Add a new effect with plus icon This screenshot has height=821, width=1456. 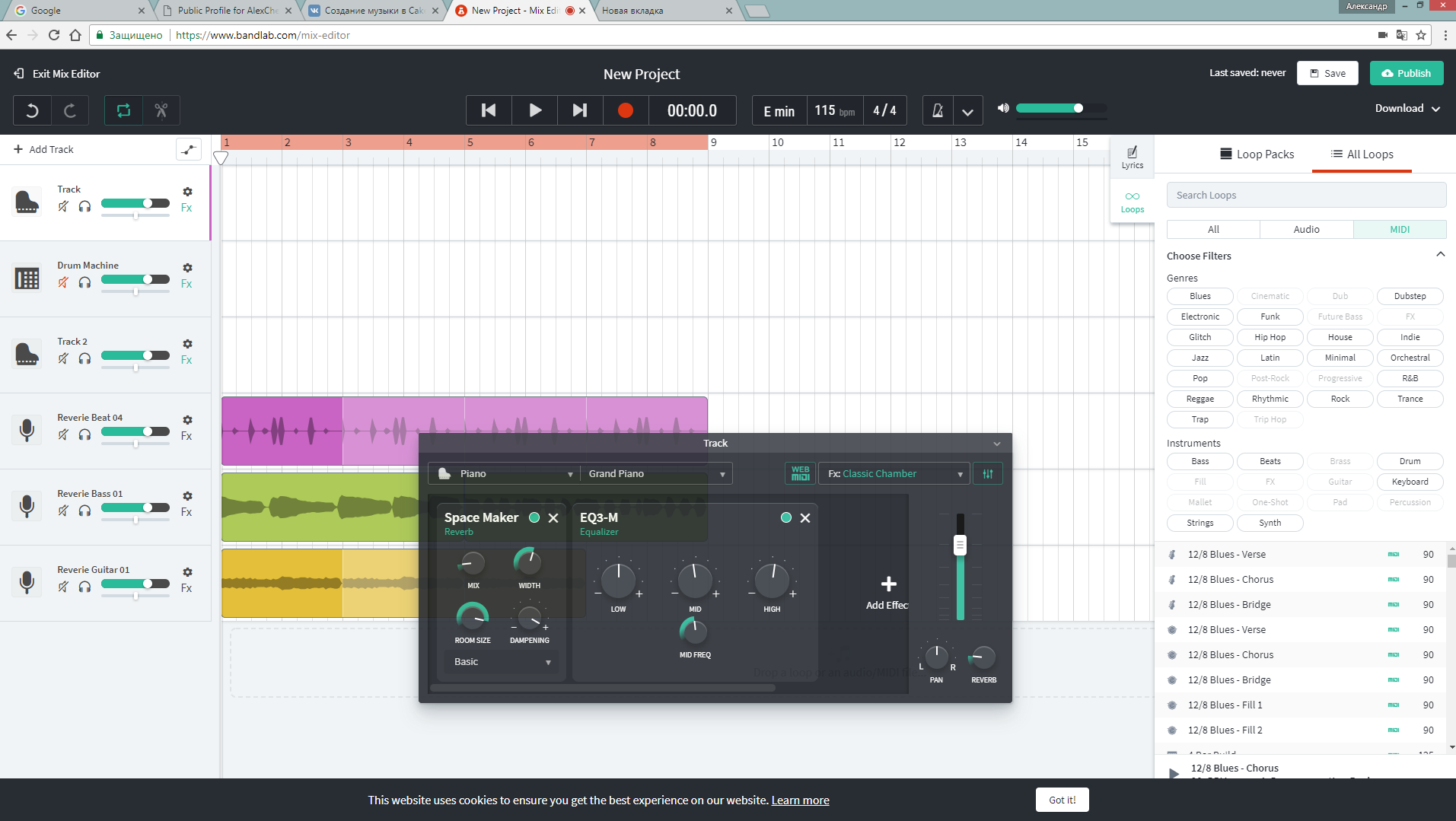click(x=888, y=584)
